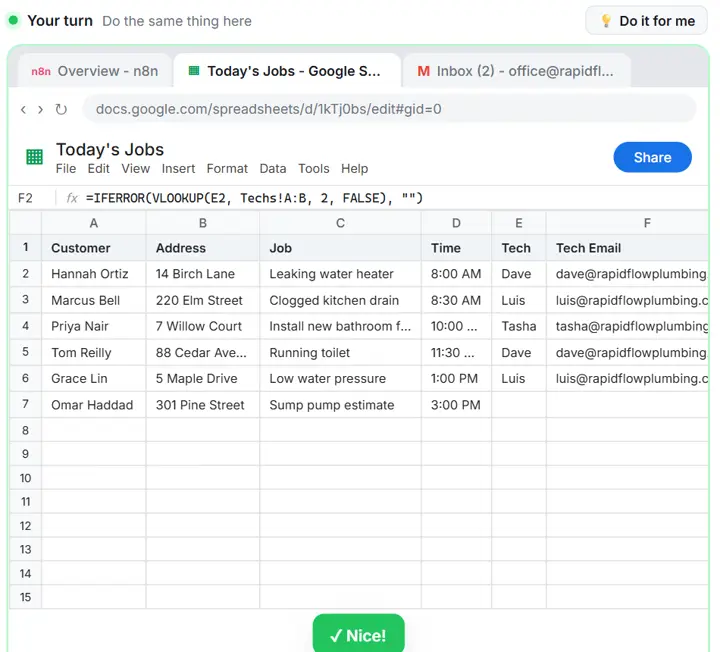
Task: Click the Running toilet cell
Action: 340,353
